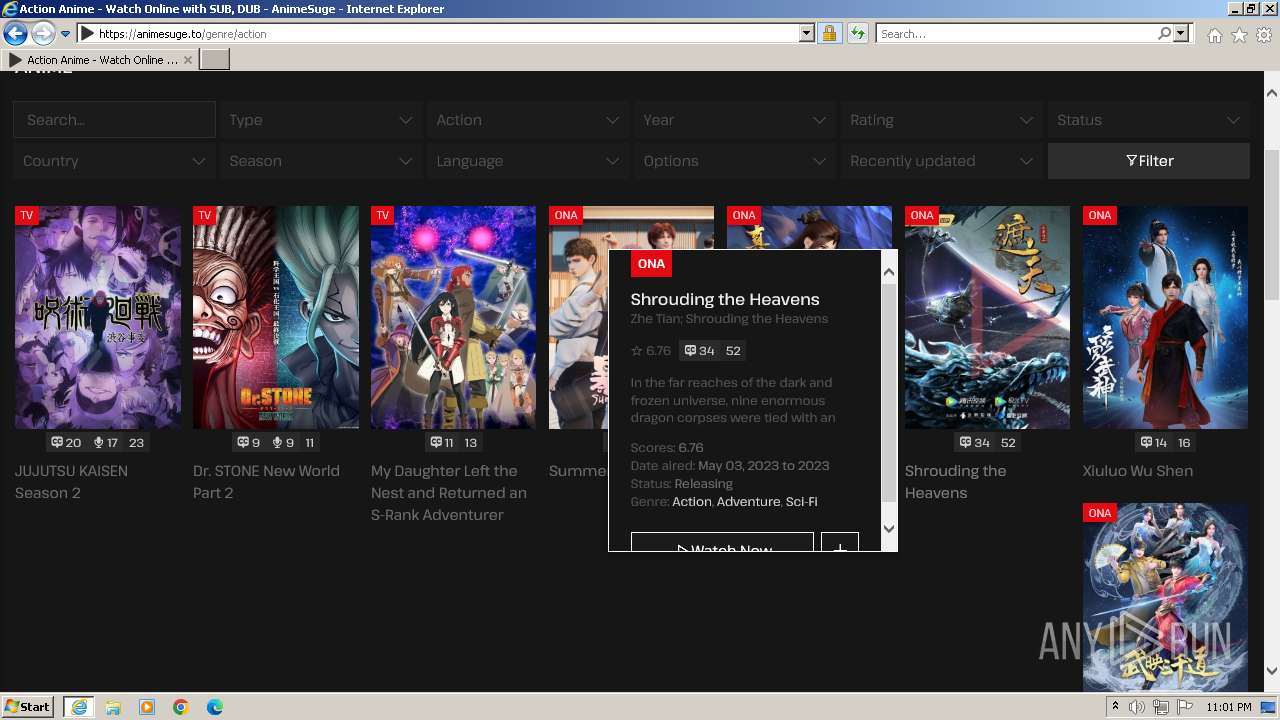Open the Tools gear icon

click(1264, 35)
